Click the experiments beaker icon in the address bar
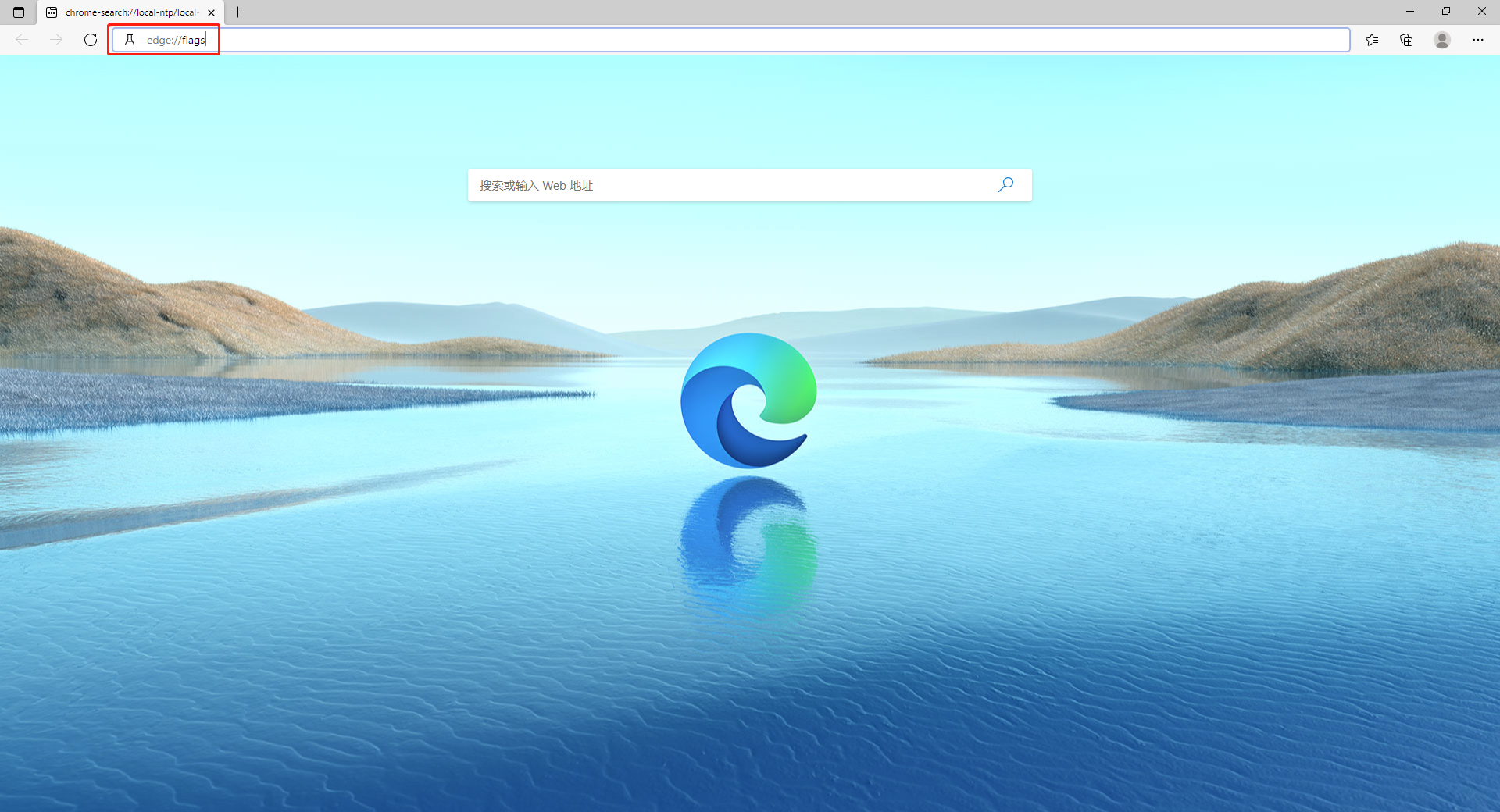Image resolution: width=1500 pixels, height=812 pixels. 129,40
